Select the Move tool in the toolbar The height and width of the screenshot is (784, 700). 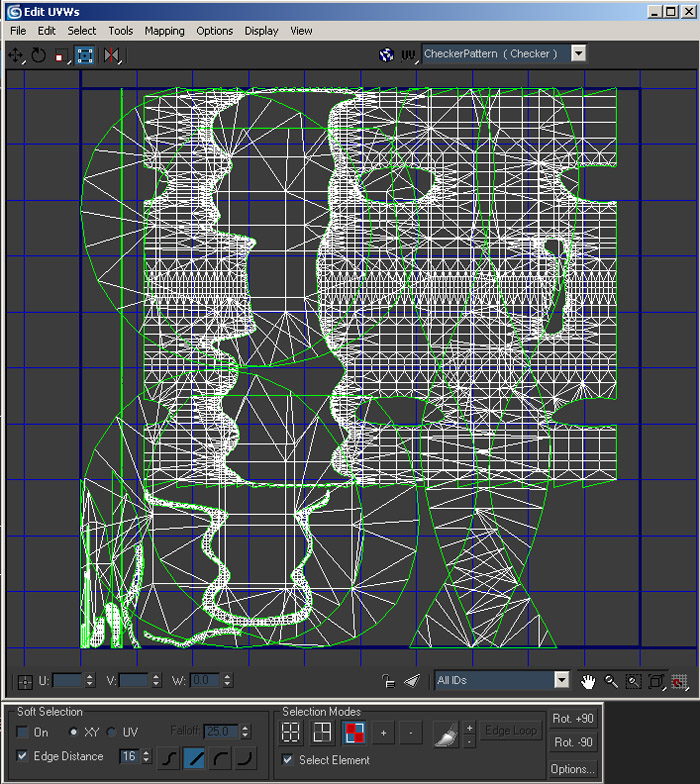click(16, 55)
